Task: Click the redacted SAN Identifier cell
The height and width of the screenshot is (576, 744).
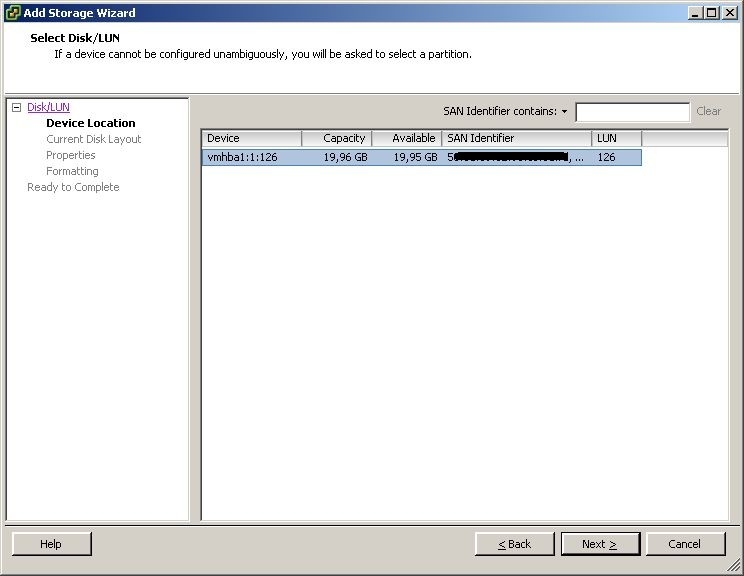Action: coord(517,157)
